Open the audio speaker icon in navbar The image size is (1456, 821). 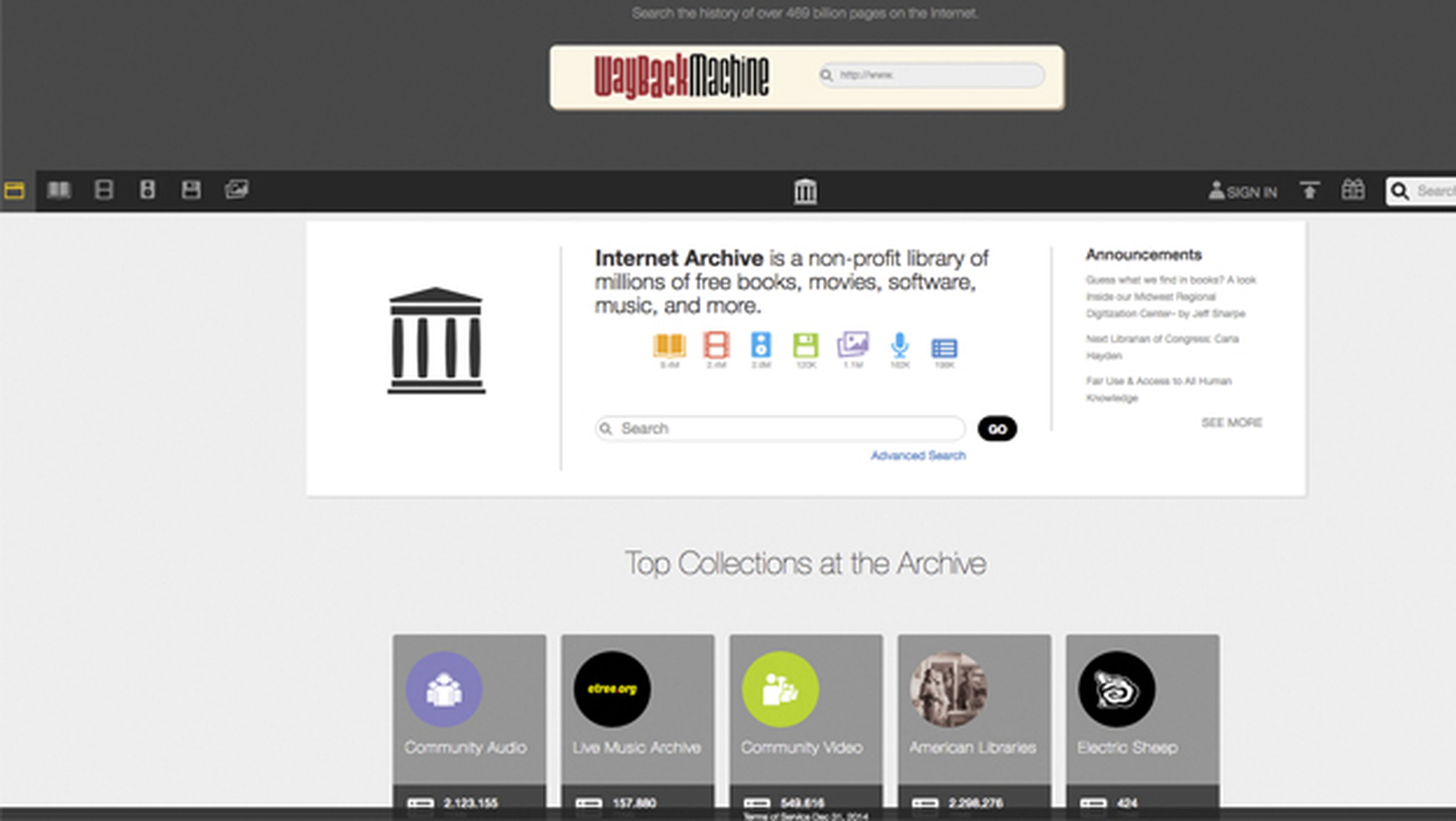click(x=147, y=189)
